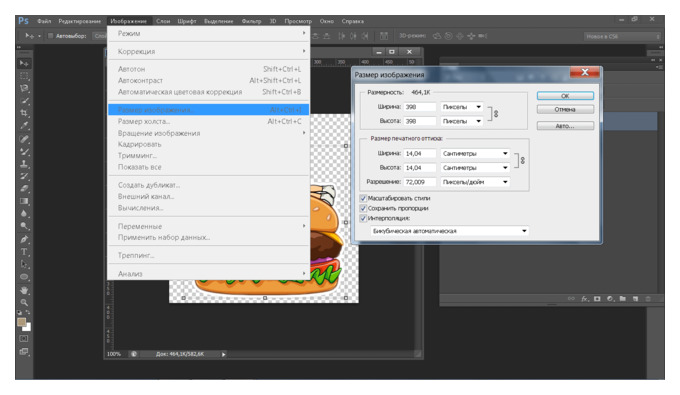Expand Режим submenu

coord(209,33)
